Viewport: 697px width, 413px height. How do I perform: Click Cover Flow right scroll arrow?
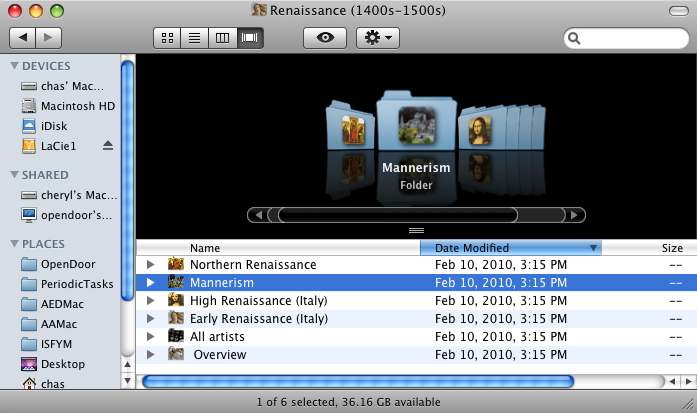coord(574,215)
